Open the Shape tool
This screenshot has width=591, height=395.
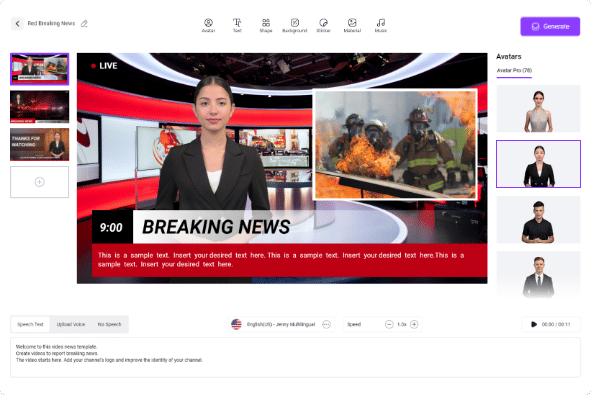coord(266,25)
